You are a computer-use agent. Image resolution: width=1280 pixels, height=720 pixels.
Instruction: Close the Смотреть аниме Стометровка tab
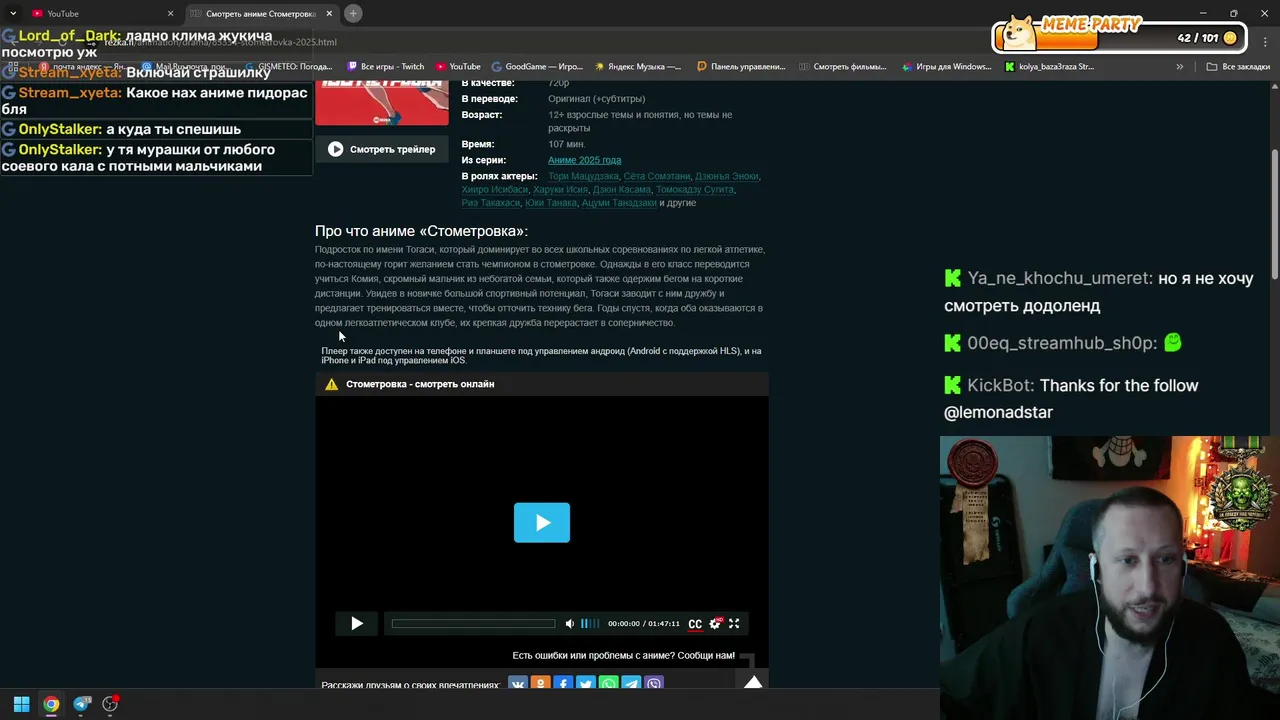tap(329, 13)
